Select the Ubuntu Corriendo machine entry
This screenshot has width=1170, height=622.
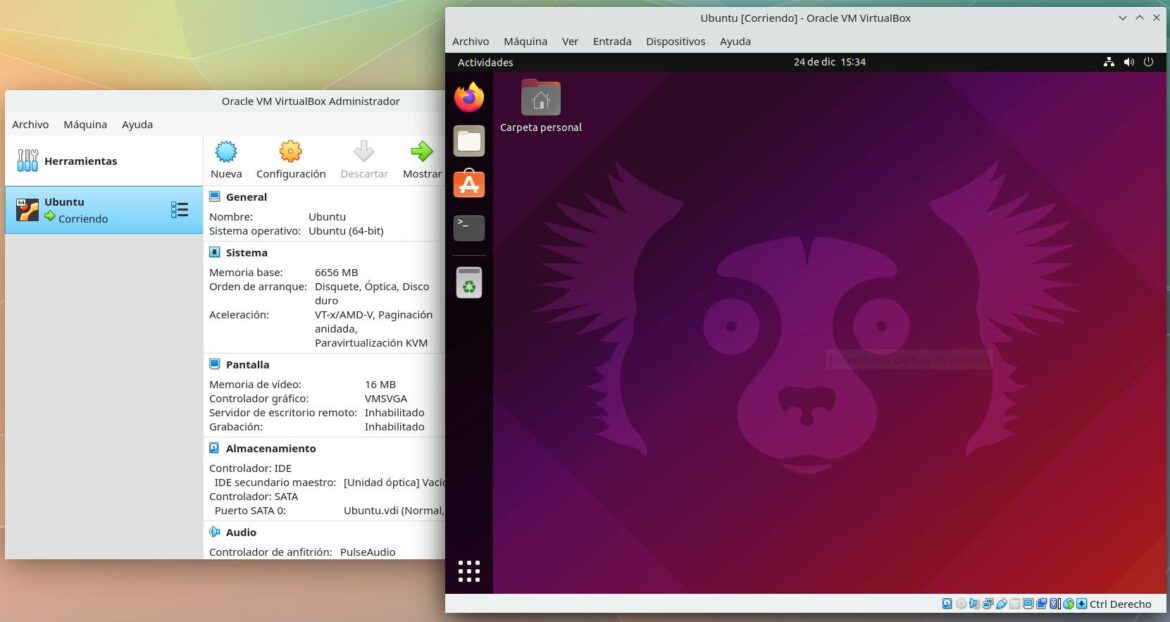pyautogui.click(x=104, y=210)
